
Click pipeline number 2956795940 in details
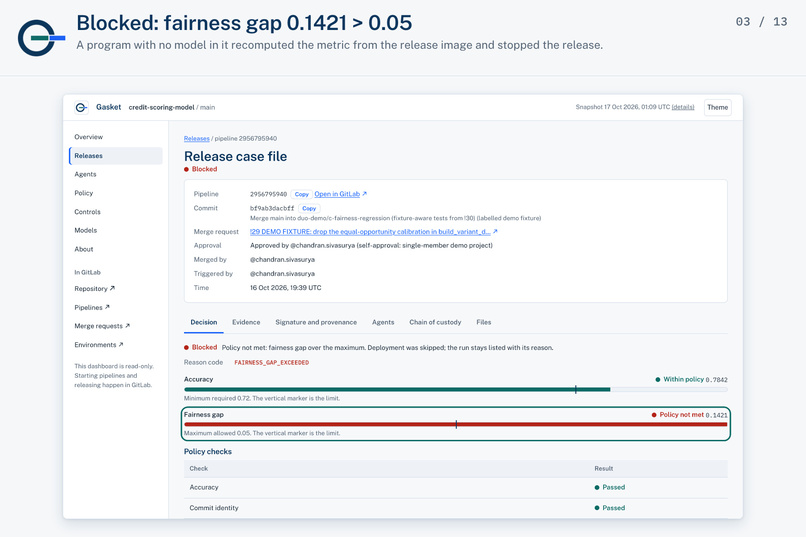pos(268,194)
